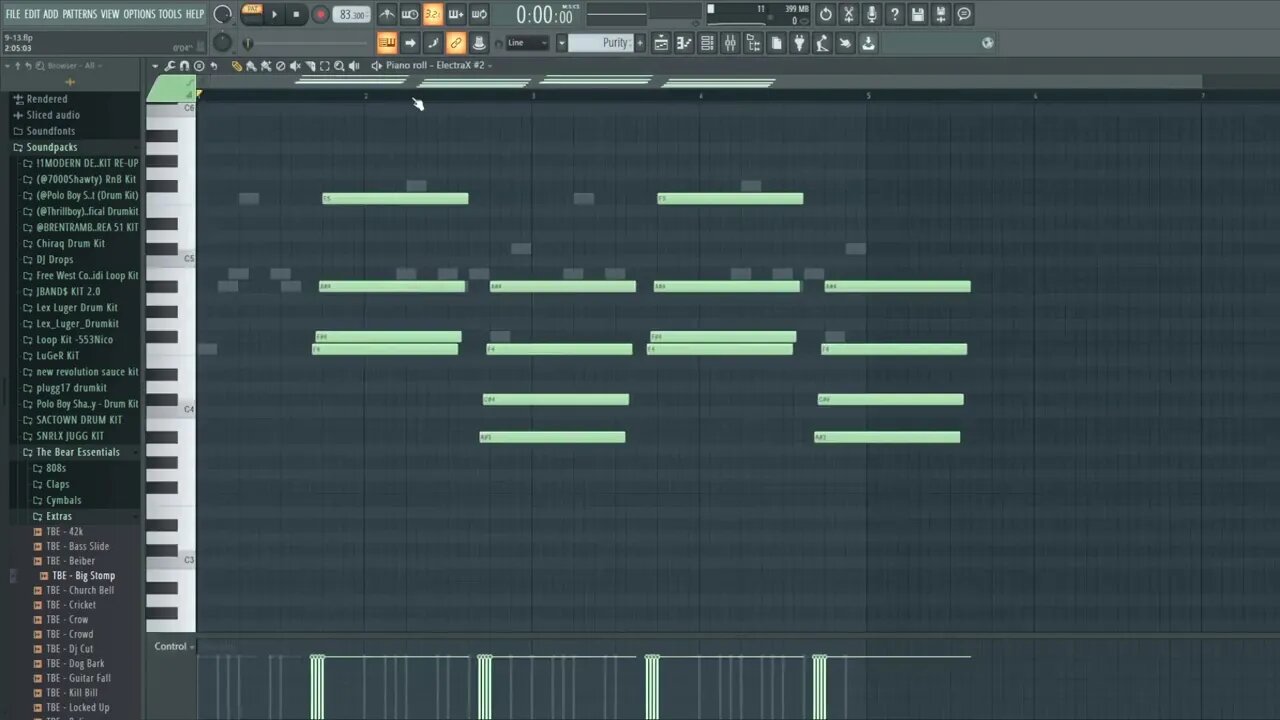Click the save project floppy icon
1280x720 pixels.
pos(918,14)
